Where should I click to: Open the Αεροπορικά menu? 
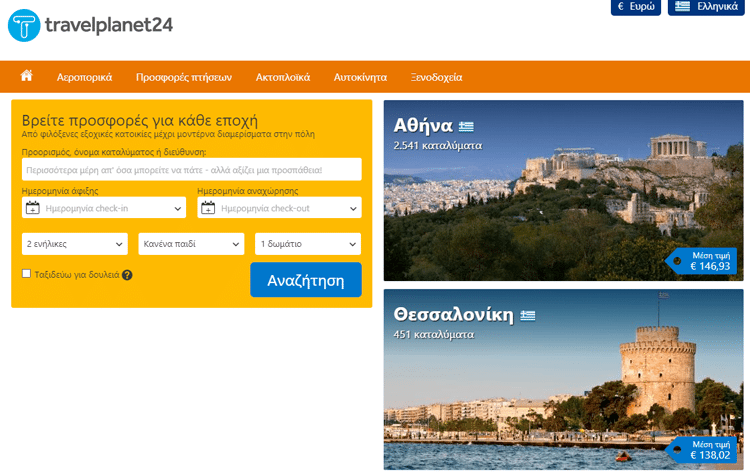coord(85,77)
